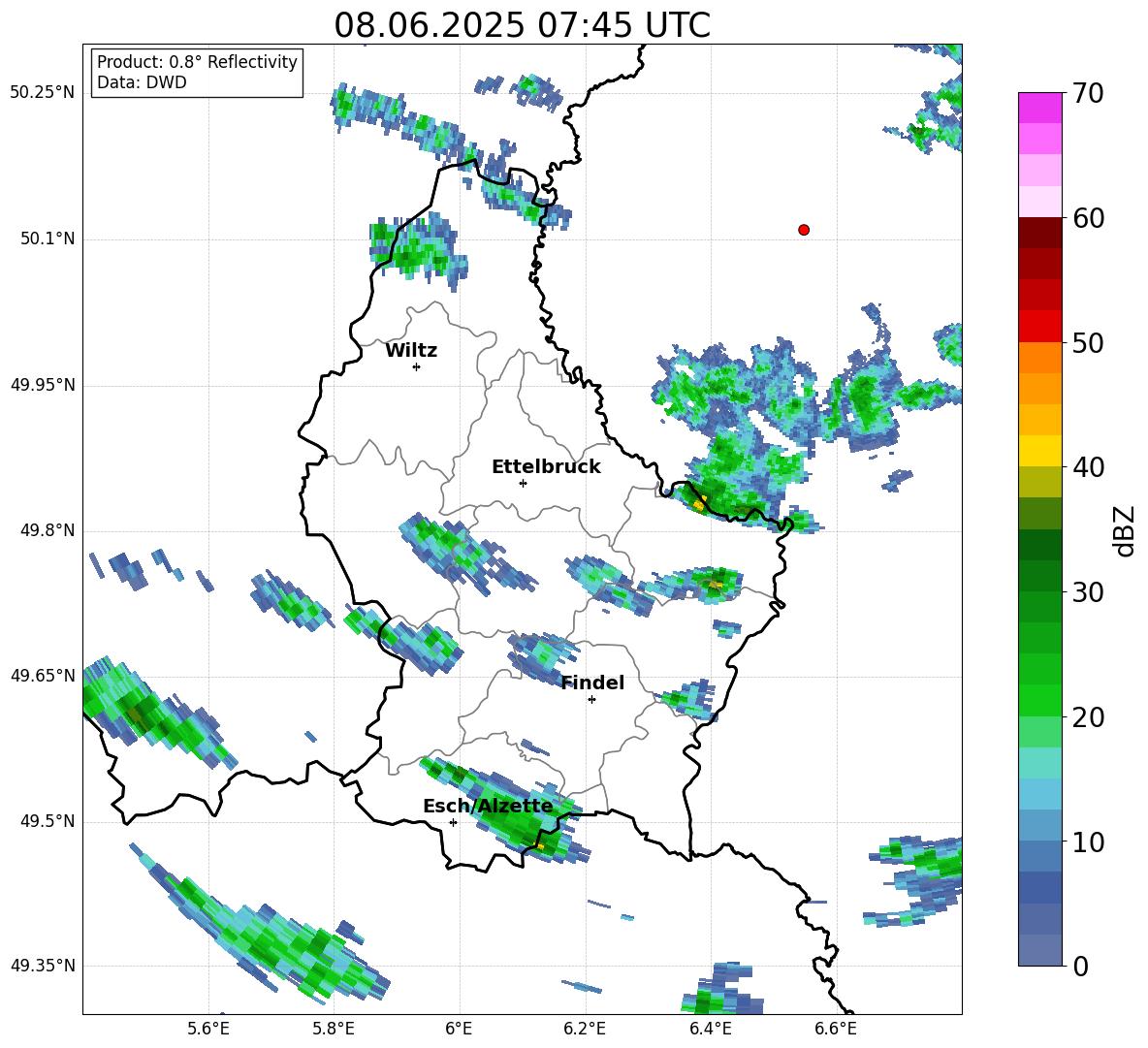Click the dBZ colorbar axis label
This screenshot has height=1048, width=1148.
coord(1125,530)
